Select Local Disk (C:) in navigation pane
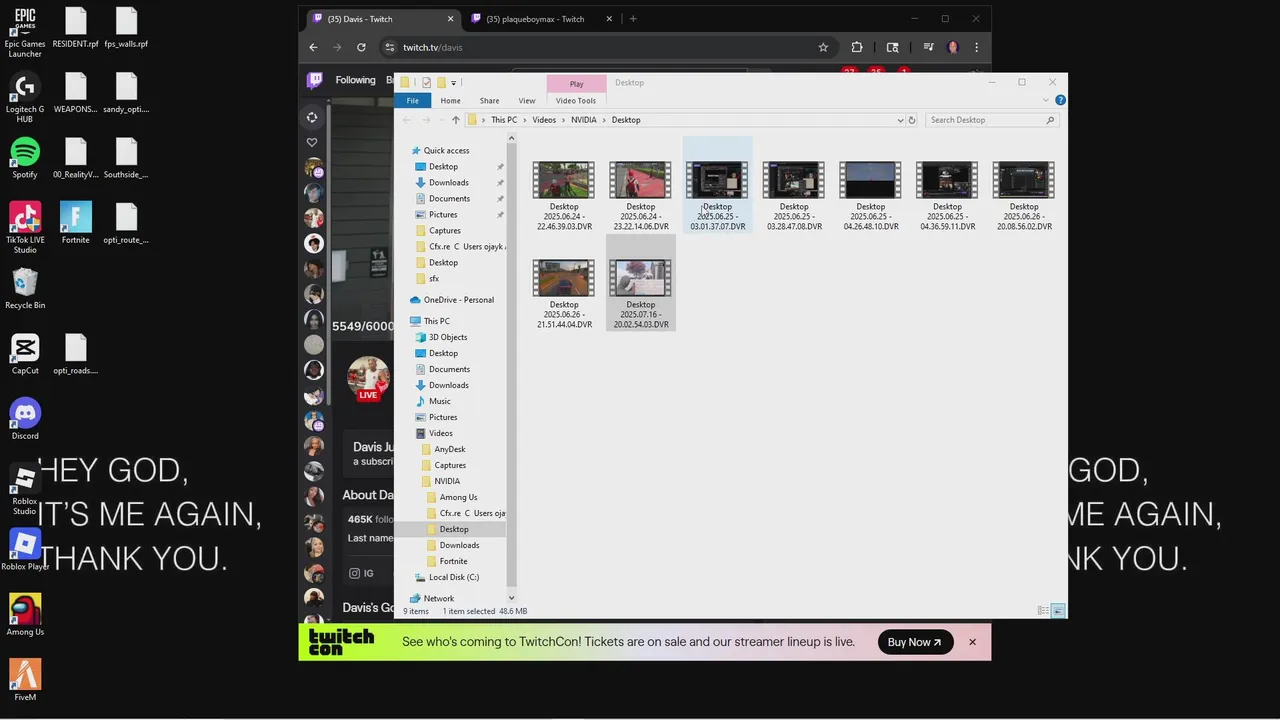Image resolution: width=1280 pixels, height=720 pixels. (x=453, y=577)
